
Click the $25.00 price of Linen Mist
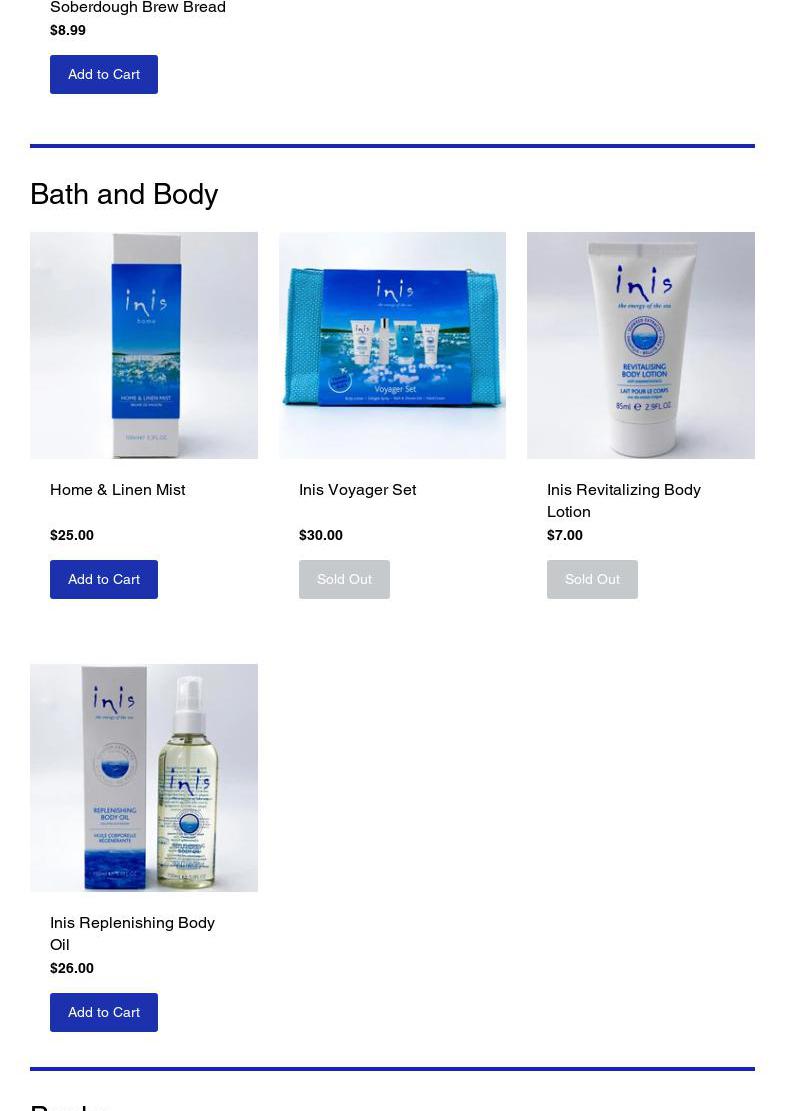(72, 535)
